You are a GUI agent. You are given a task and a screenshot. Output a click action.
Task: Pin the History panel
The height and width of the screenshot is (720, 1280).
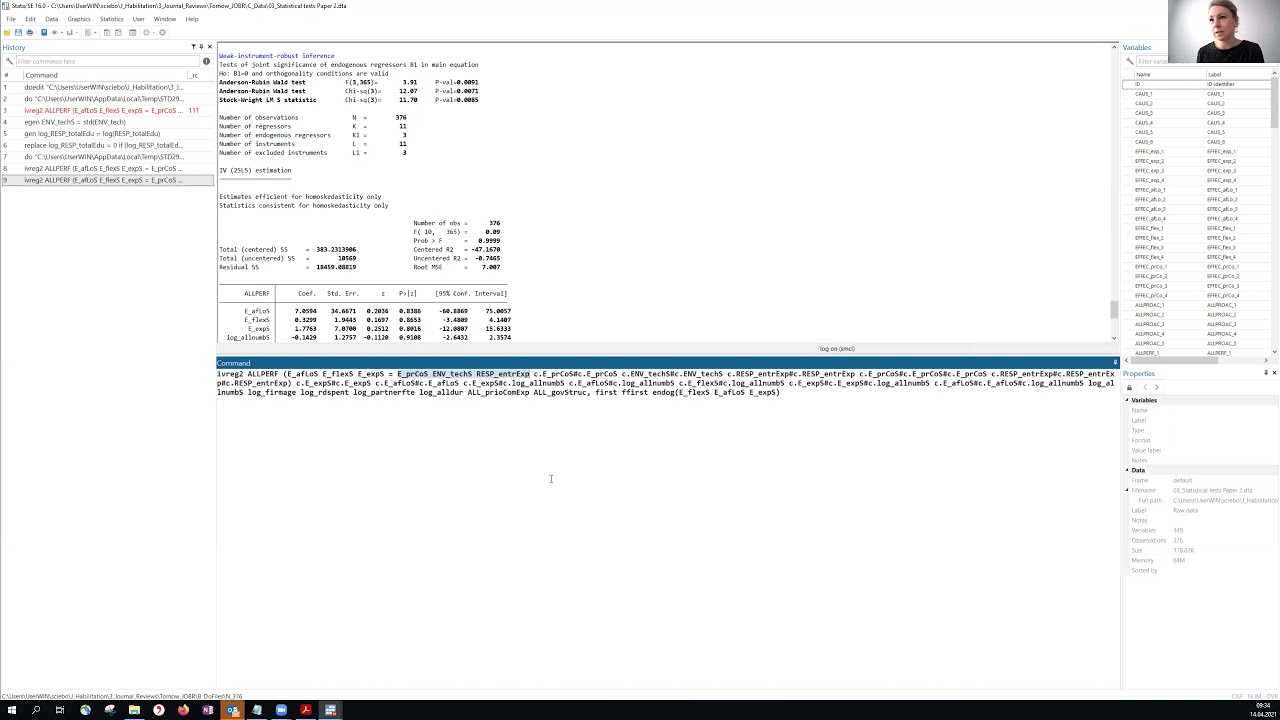pyautogui.click(x=201, y=47)
